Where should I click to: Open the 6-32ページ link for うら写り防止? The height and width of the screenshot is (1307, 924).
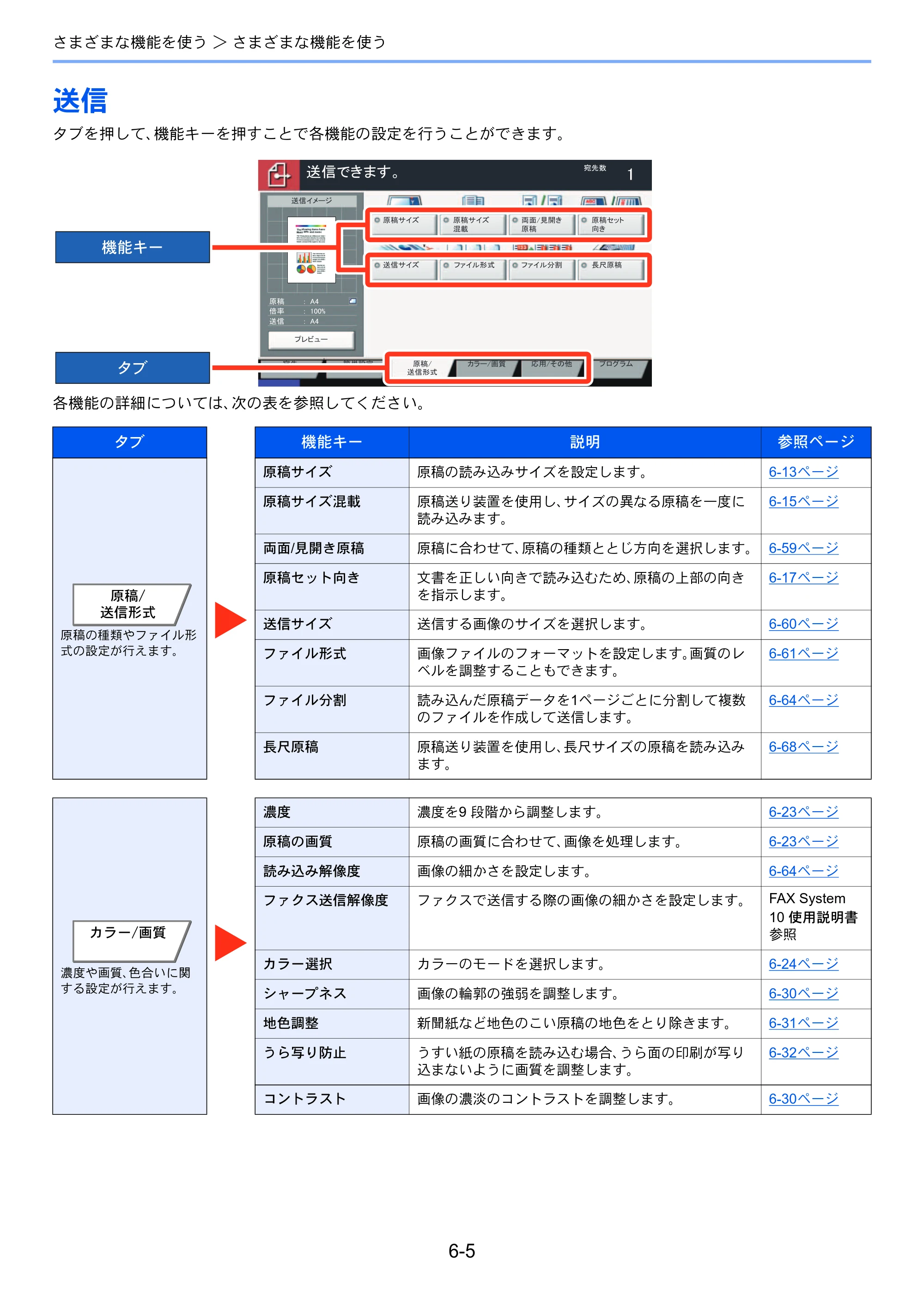point(803,1052)
